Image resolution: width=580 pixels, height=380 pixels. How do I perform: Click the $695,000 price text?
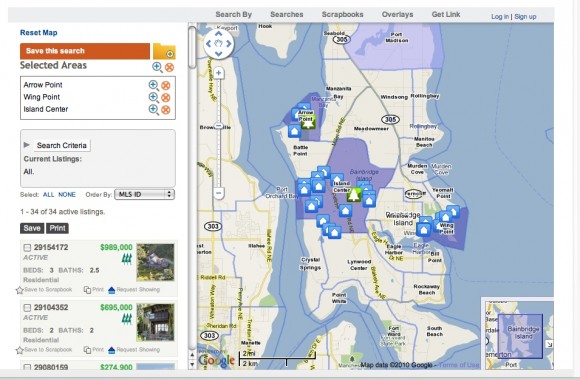[x=116, y=307]
